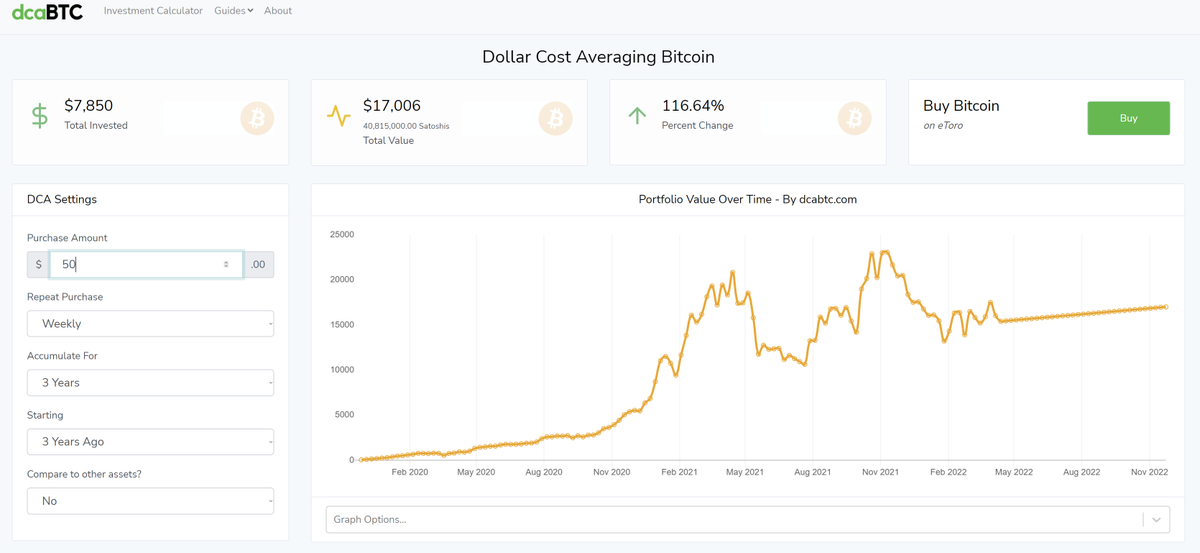Click the Graph Options chevron arrow
Image resolution: width=1200 pixels, height=553 pixels.
click(1157, 520)
